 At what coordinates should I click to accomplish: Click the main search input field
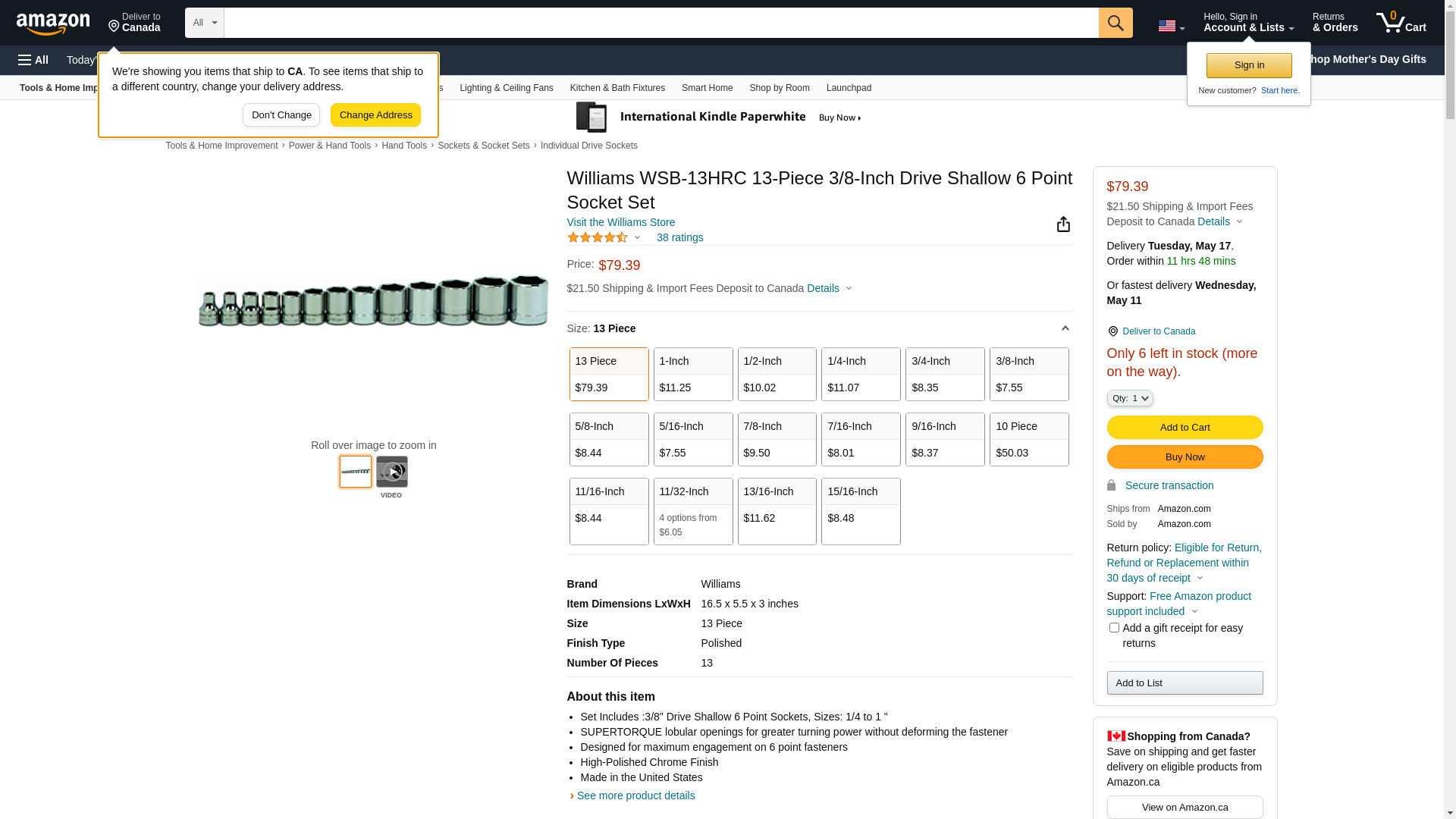[x=660, y=23]
